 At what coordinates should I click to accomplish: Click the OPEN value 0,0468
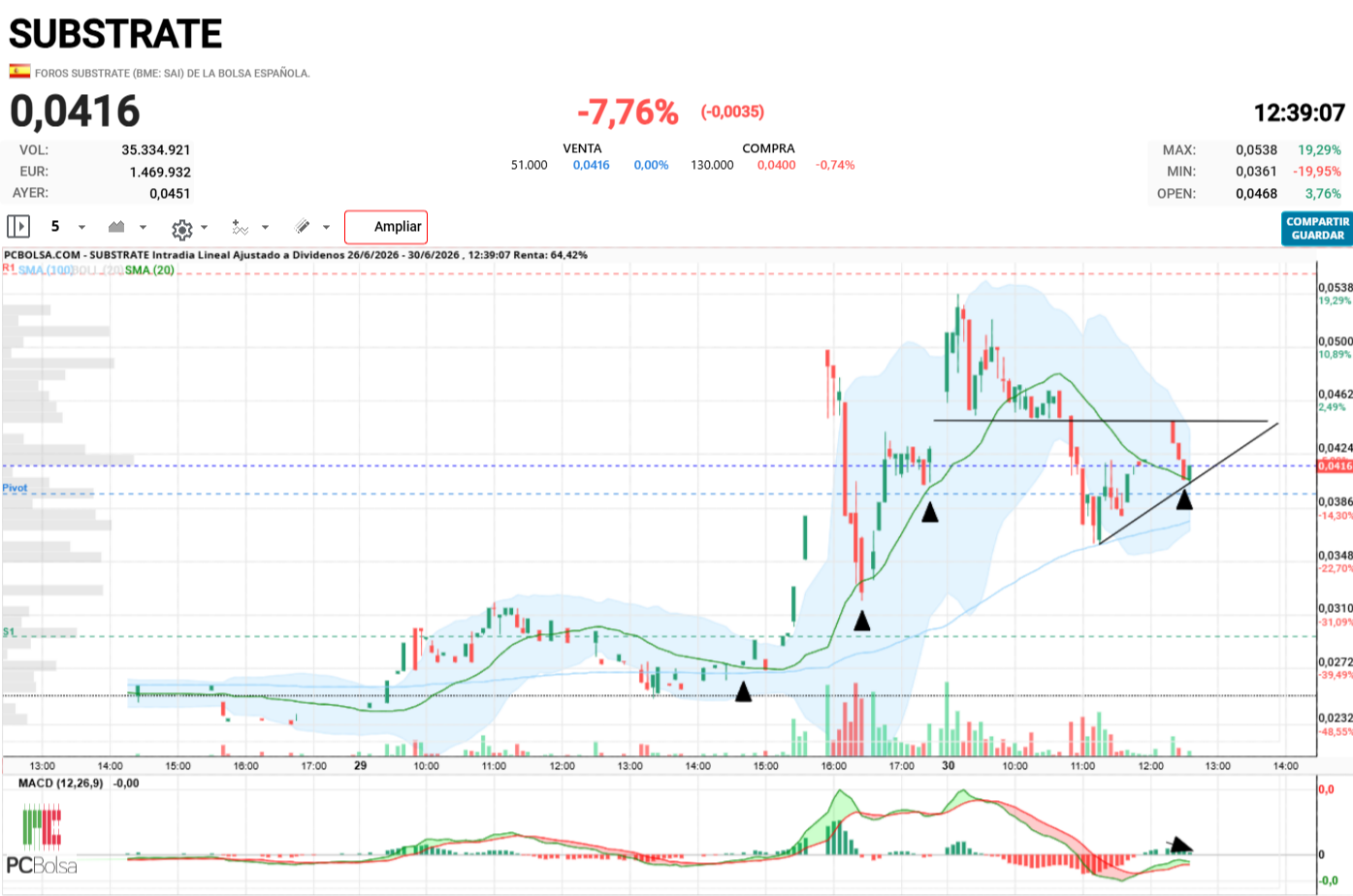[x=1256, y=193]
